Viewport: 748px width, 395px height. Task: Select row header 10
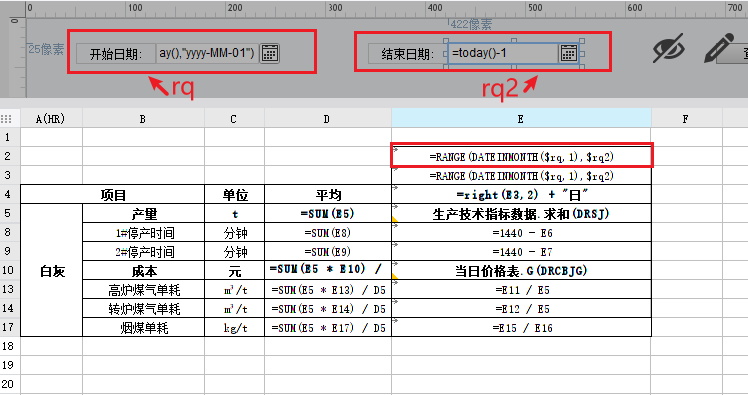(10, 270)
